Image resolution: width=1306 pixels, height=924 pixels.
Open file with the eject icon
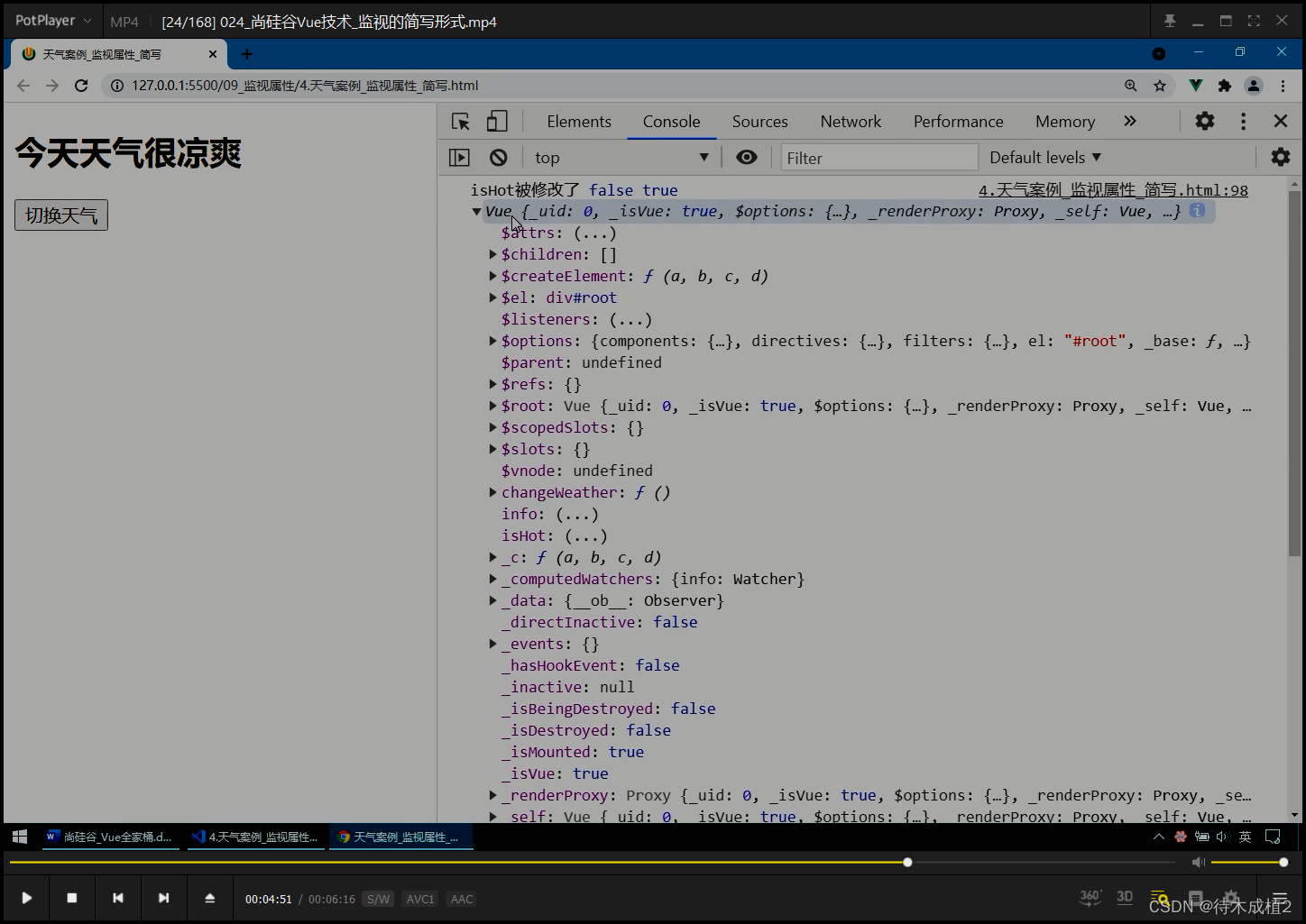pos(210,898)
